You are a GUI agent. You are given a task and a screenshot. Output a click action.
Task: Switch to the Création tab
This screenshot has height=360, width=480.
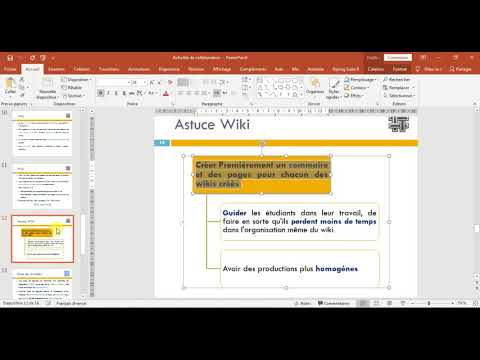pos(81,69)
